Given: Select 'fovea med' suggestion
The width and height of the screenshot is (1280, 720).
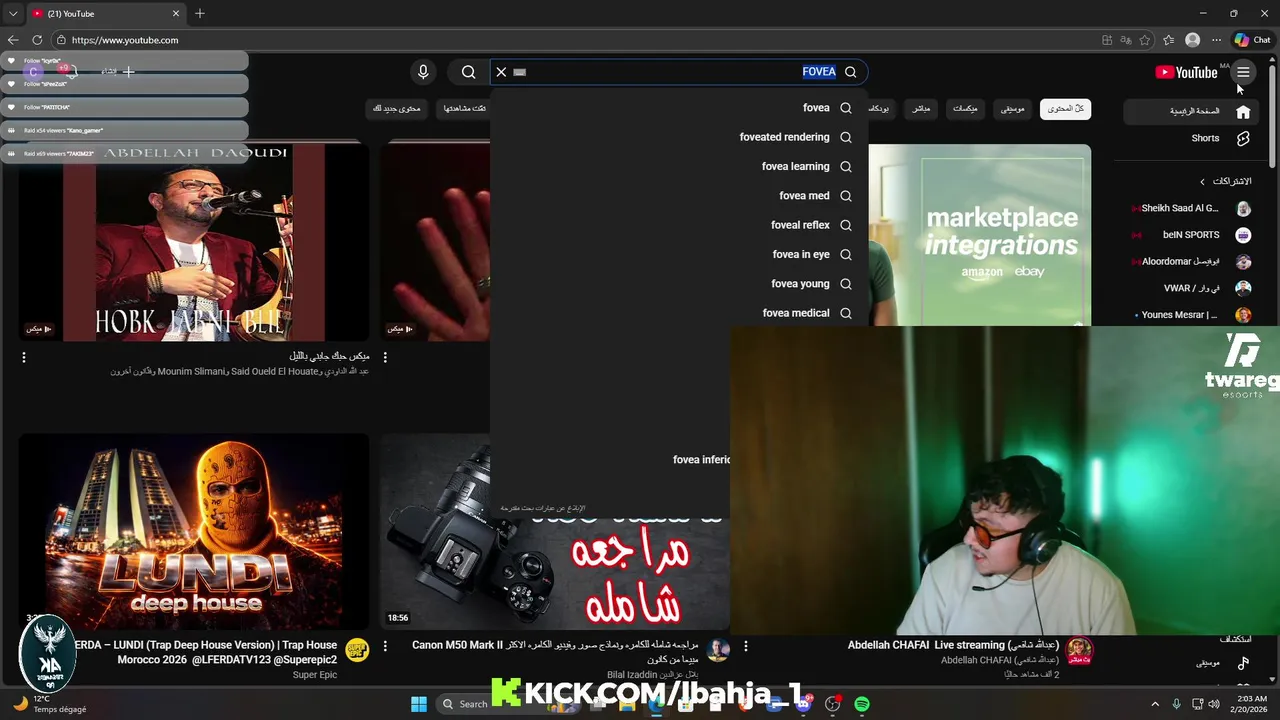Looking at the screenshot, I should click(679, 196).
